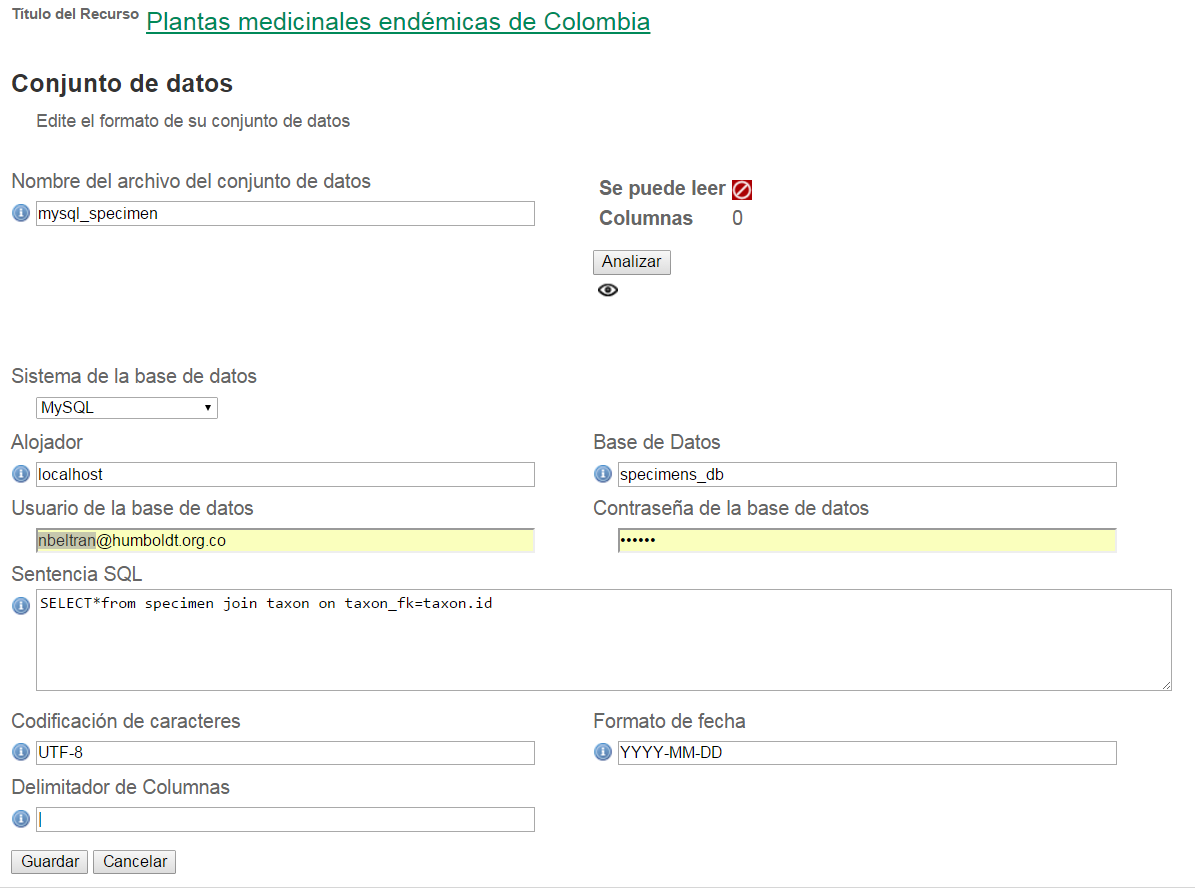
Task: Click the mysql_specimen filename input field
Action: pos(285,213)
